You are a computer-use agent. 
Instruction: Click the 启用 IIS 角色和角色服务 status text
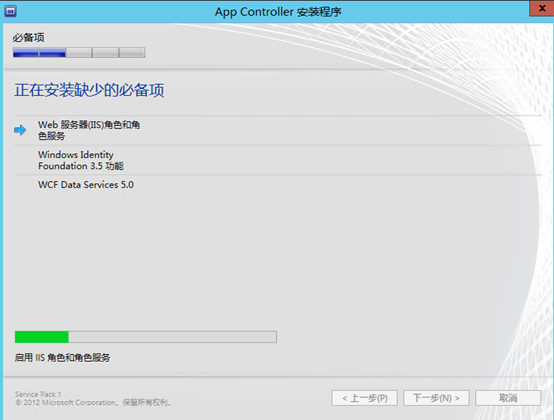pos(62,357)
